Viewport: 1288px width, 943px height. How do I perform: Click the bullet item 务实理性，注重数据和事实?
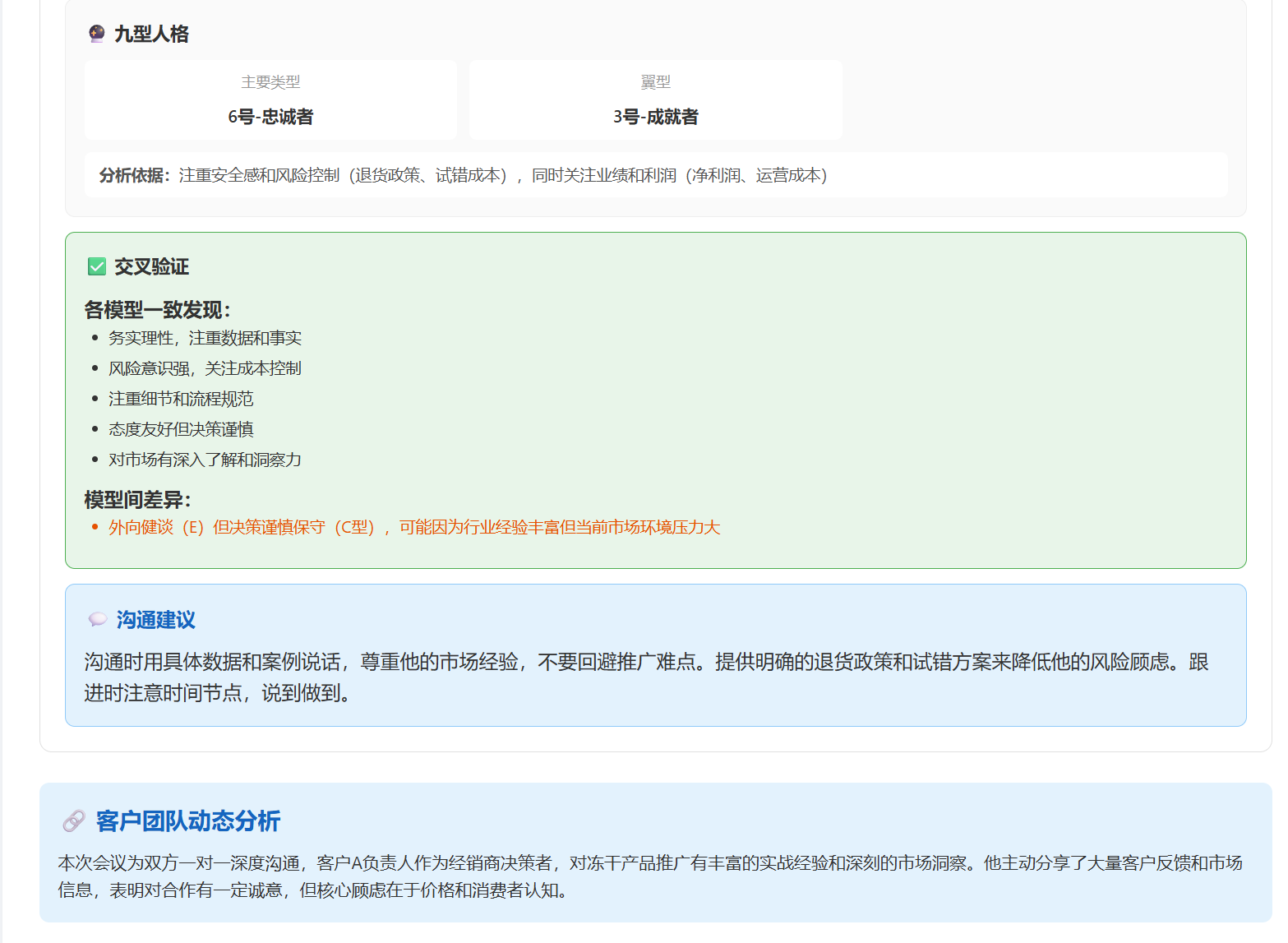pyautogui.click(x=205, y=338)
